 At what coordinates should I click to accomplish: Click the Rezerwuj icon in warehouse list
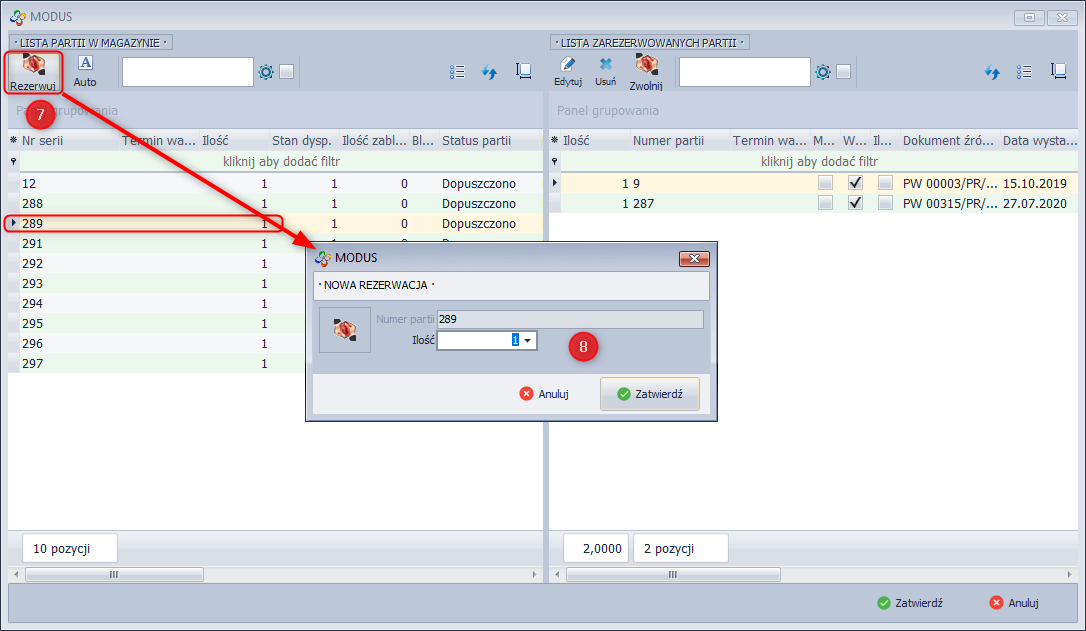click(x=34, y=70)
